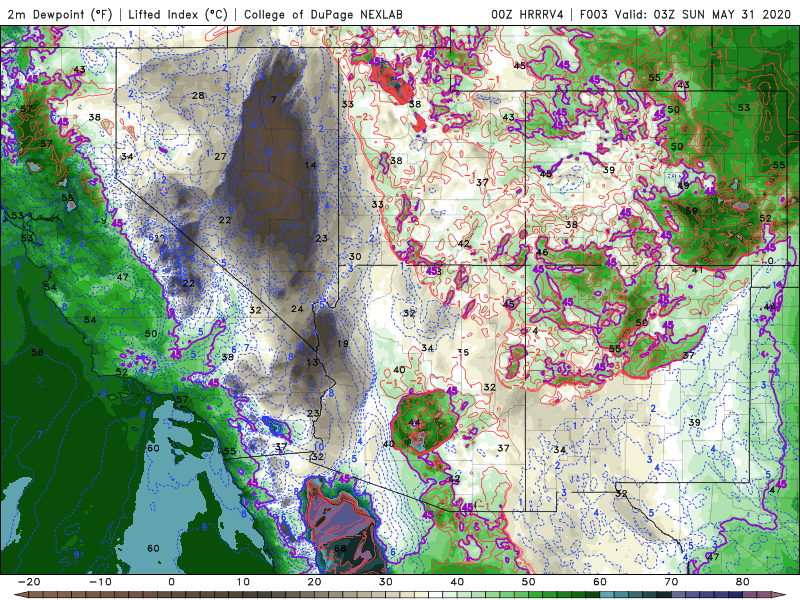Click the 30 label on the color scale
800x600 pixels.
pyautogui.click(x=386, y=582)
